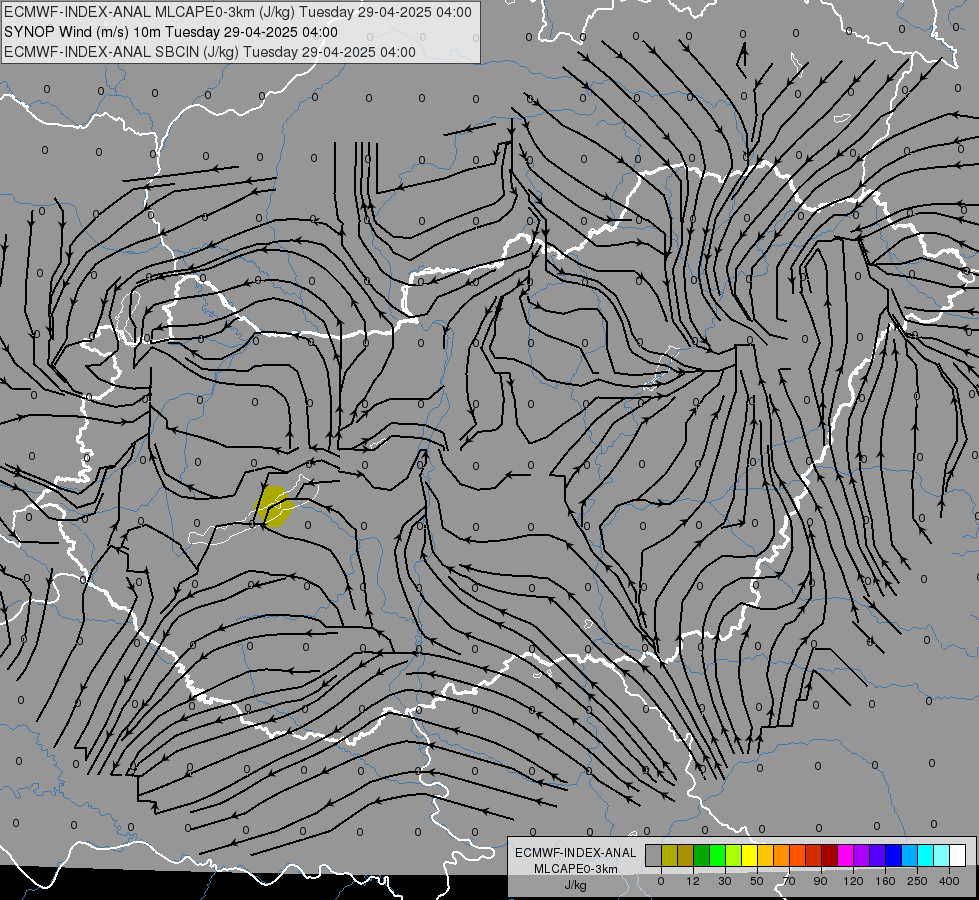Click the legend value 160
This screenshot has height=900, width=979.
pyautogui.click(x=885, y=881)
